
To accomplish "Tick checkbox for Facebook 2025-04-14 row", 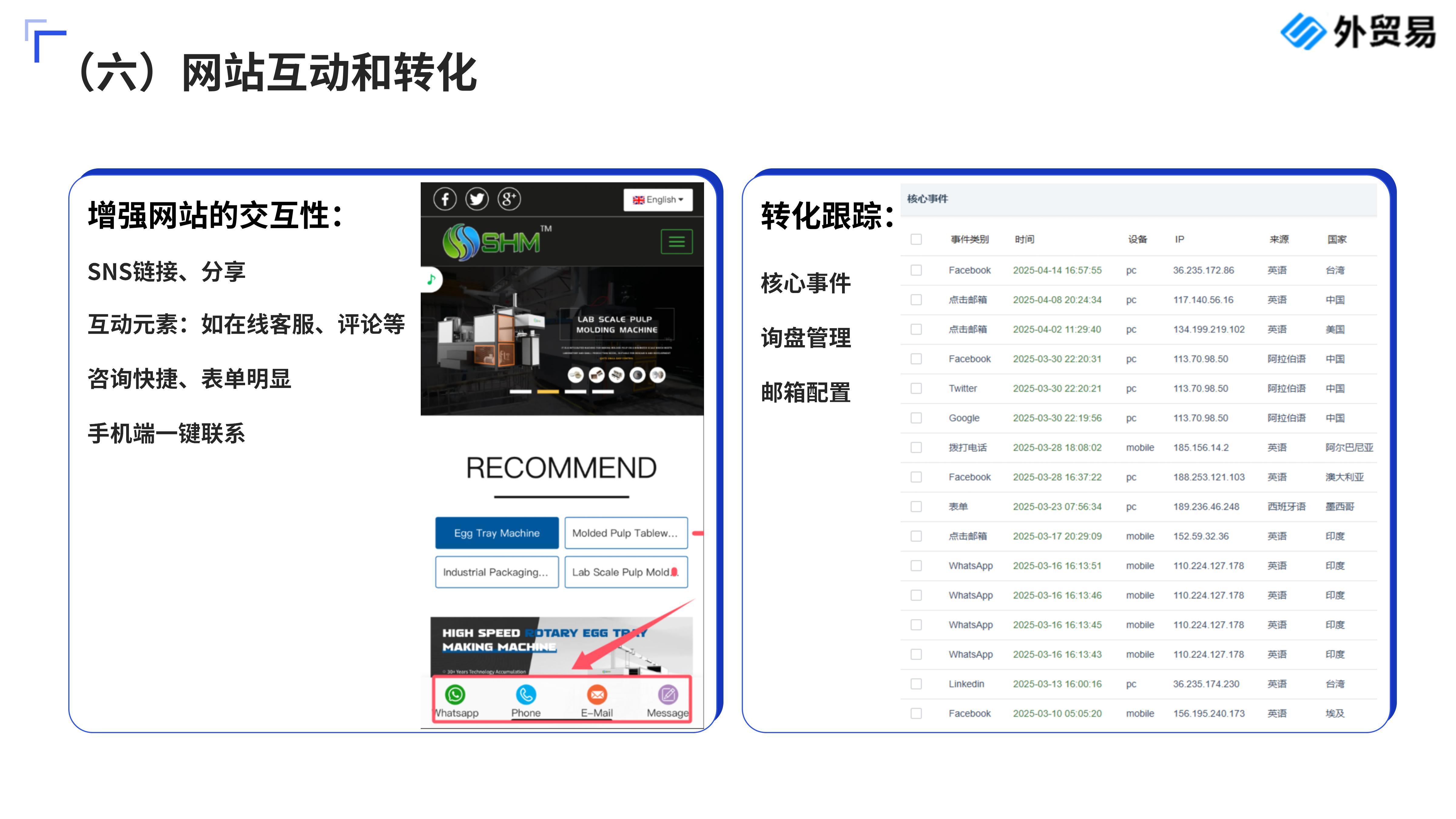I will click(x=916, y=270).
